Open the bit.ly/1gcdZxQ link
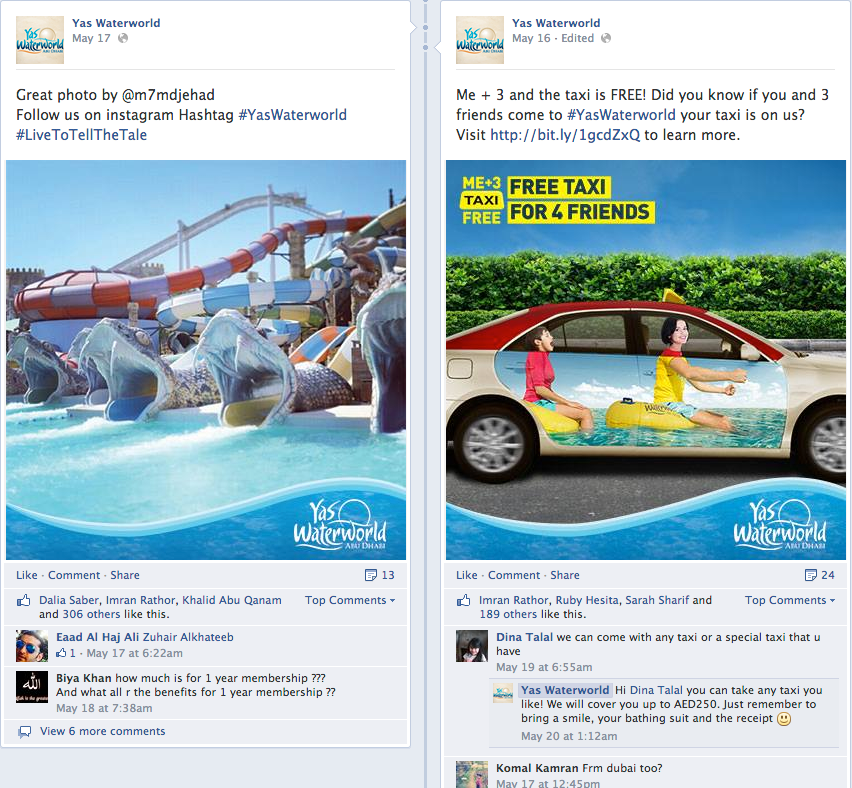This screenshot has height=788, width=852. point(565,135)
